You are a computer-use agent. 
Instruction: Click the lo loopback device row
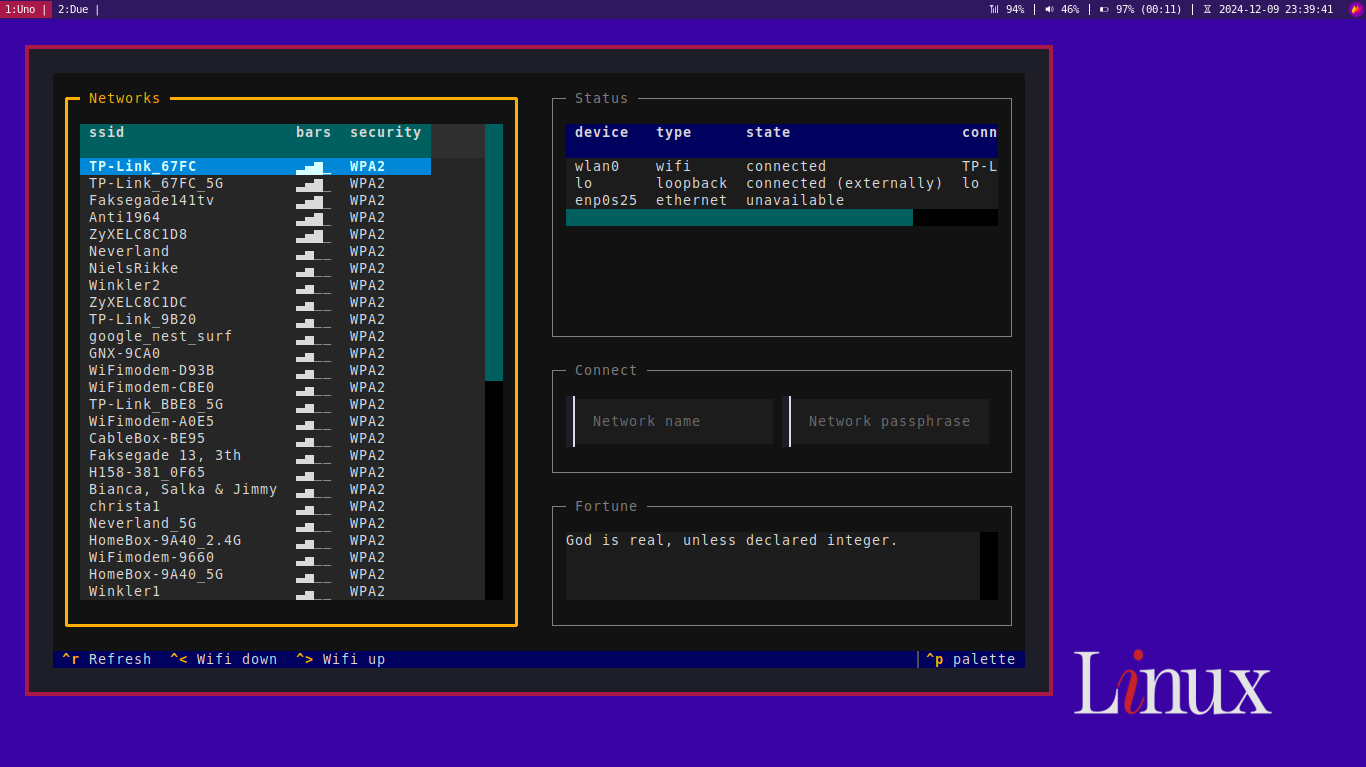[782, 183]
